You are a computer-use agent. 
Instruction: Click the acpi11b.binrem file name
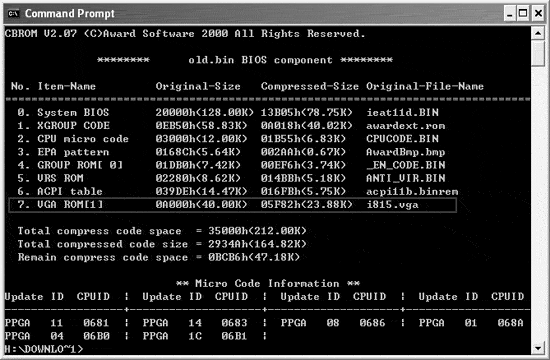[x=412, y=192]
